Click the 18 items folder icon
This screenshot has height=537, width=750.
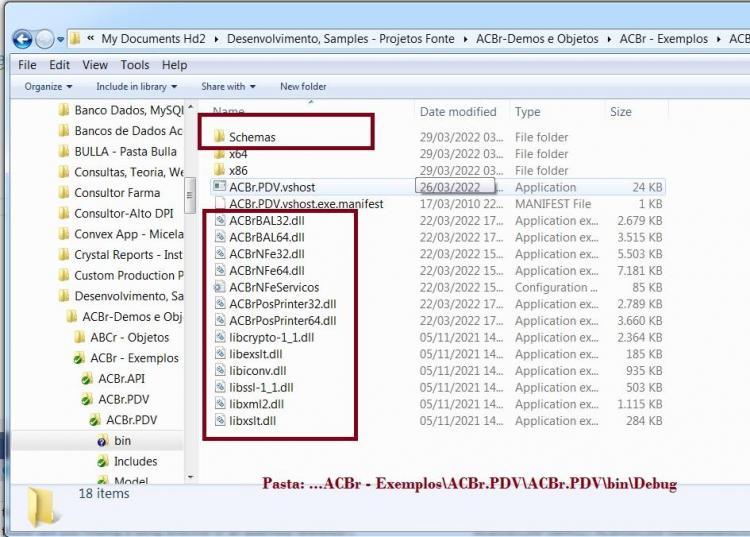click(x=42, y=507)
